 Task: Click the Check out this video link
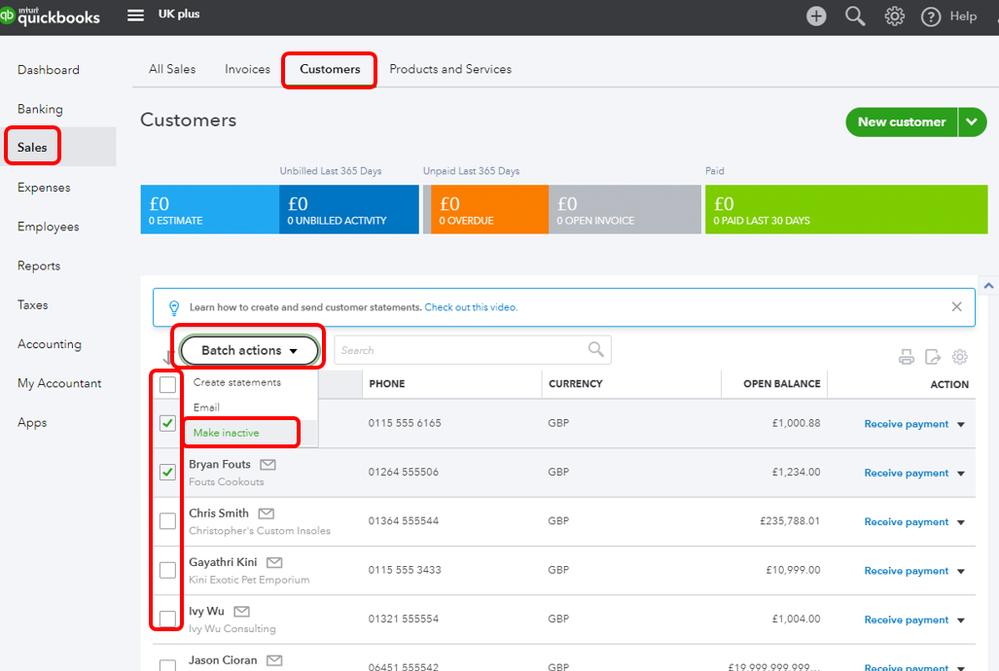pyautogui.click(x=471, y=307)
